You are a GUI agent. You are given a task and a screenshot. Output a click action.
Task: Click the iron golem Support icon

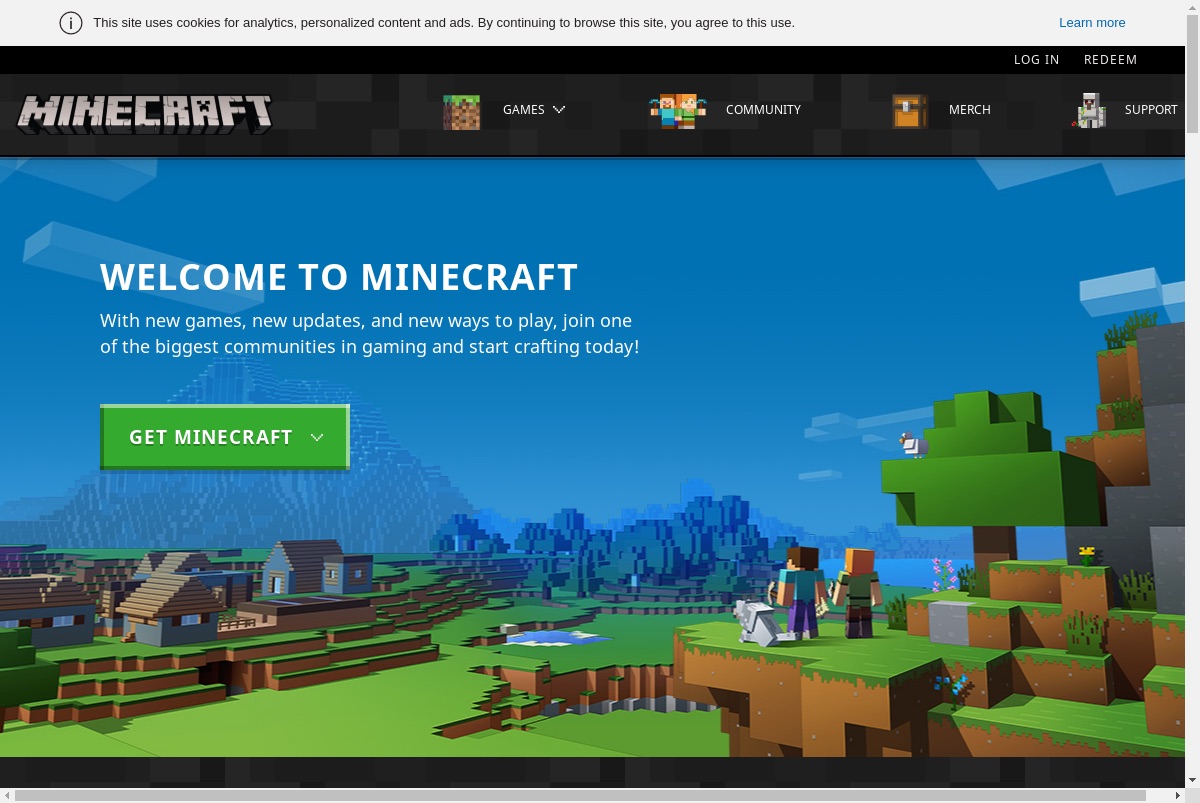[x=1089, y=111]
